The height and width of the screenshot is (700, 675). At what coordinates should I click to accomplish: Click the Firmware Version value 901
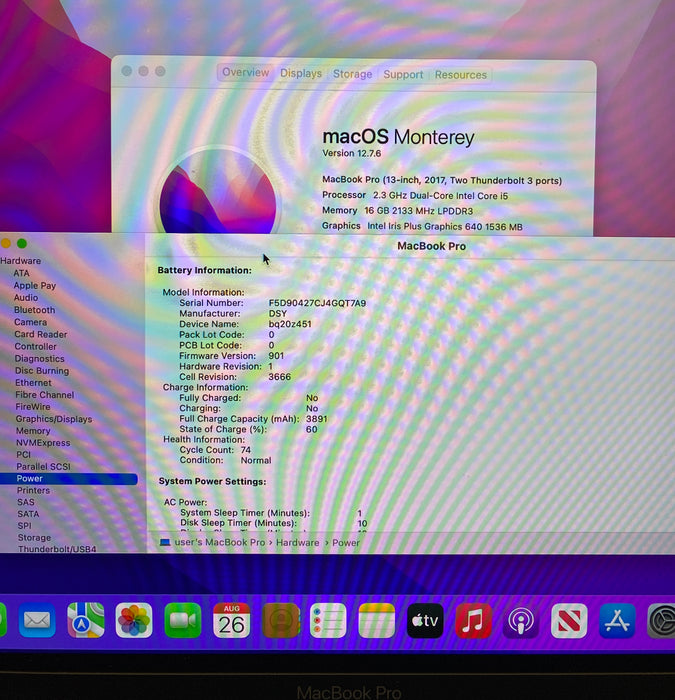276,356
